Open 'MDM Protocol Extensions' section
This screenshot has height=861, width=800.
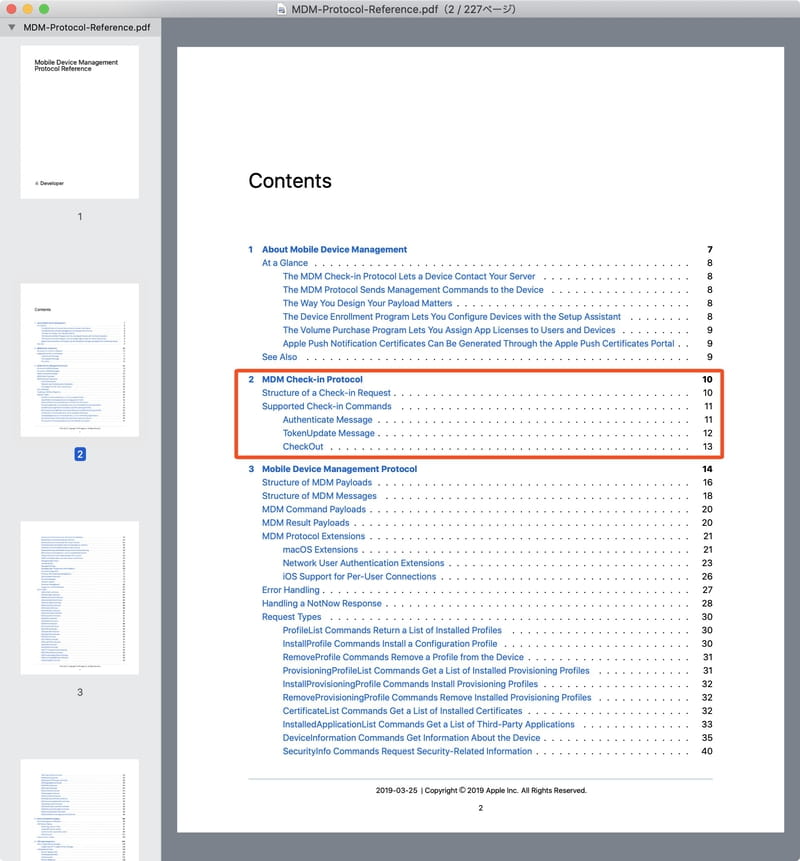tap(313, 536)
